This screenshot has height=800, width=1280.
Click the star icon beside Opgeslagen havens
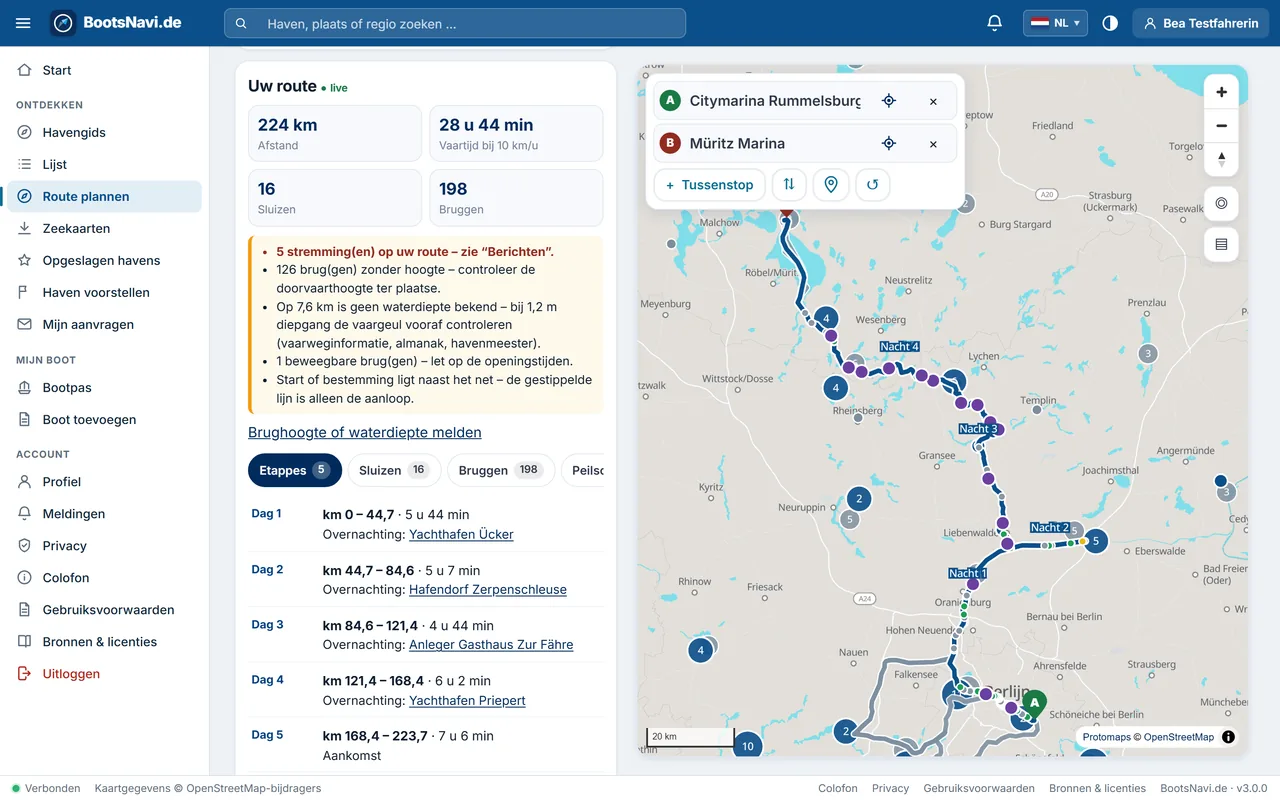(x=25, y=260)
